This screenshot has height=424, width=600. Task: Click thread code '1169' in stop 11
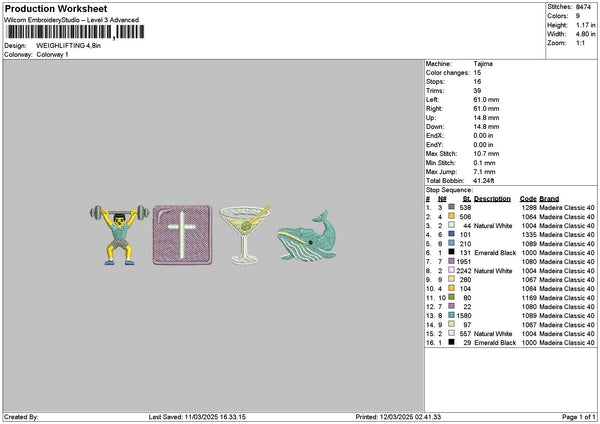click(x=530, y=298)
